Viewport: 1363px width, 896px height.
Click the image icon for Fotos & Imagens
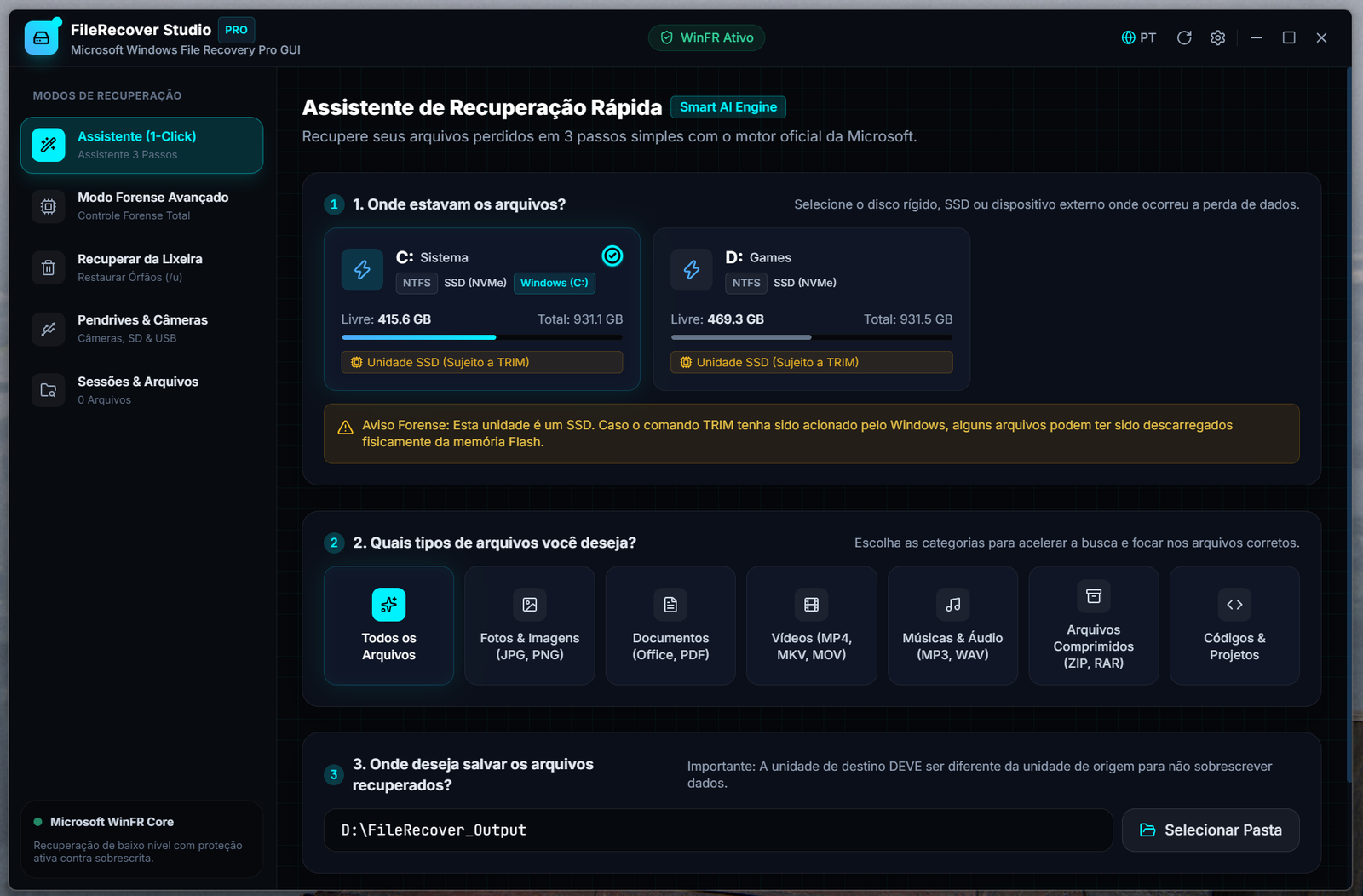[x=530, y=605]
